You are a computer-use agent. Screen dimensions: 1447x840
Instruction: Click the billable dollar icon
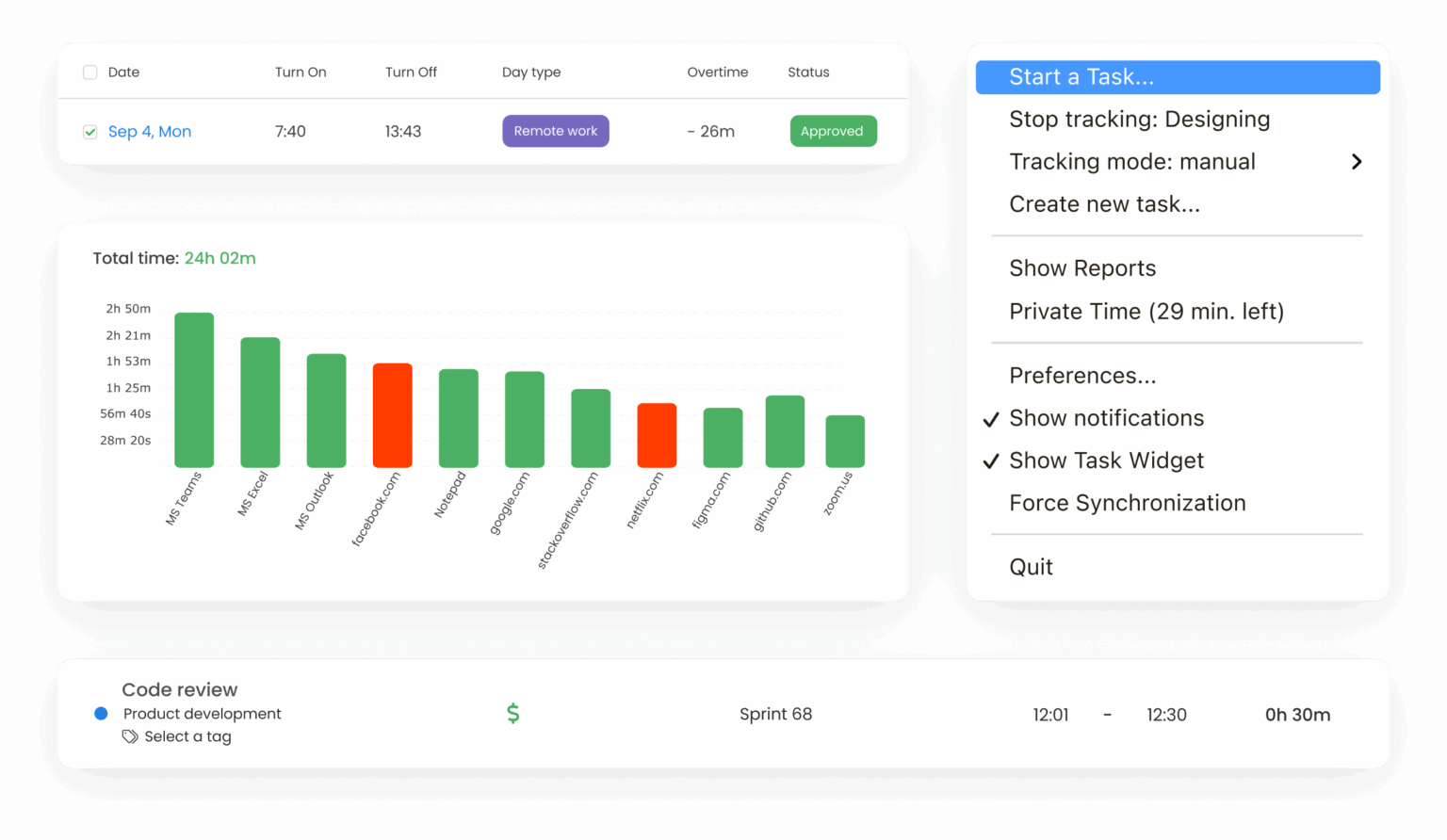click(x=513, y=714)
